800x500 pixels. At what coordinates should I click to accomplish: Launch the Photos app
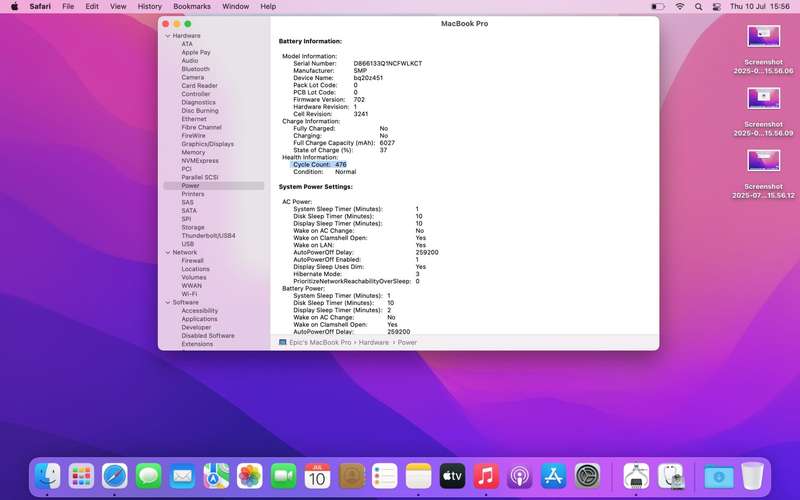pos(249,476)
